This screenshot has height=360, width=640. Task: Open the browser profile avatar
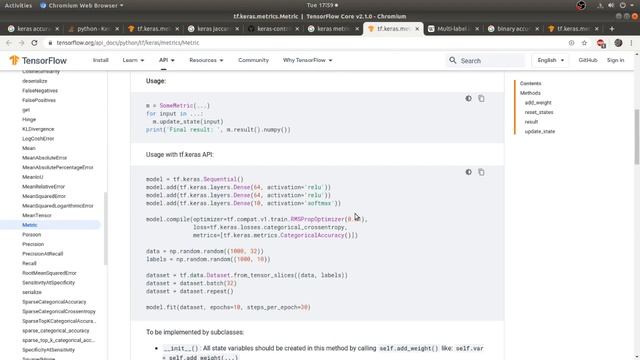pyautogui.click(x=618, y=43)
